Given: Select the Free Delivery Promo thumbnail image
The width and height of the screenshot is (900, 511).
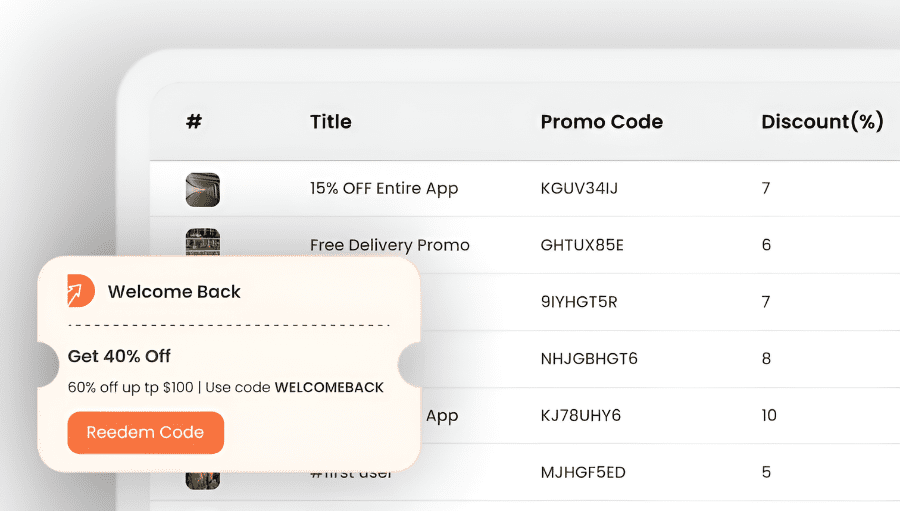Looking at the screenshot, I should [202, 242].
